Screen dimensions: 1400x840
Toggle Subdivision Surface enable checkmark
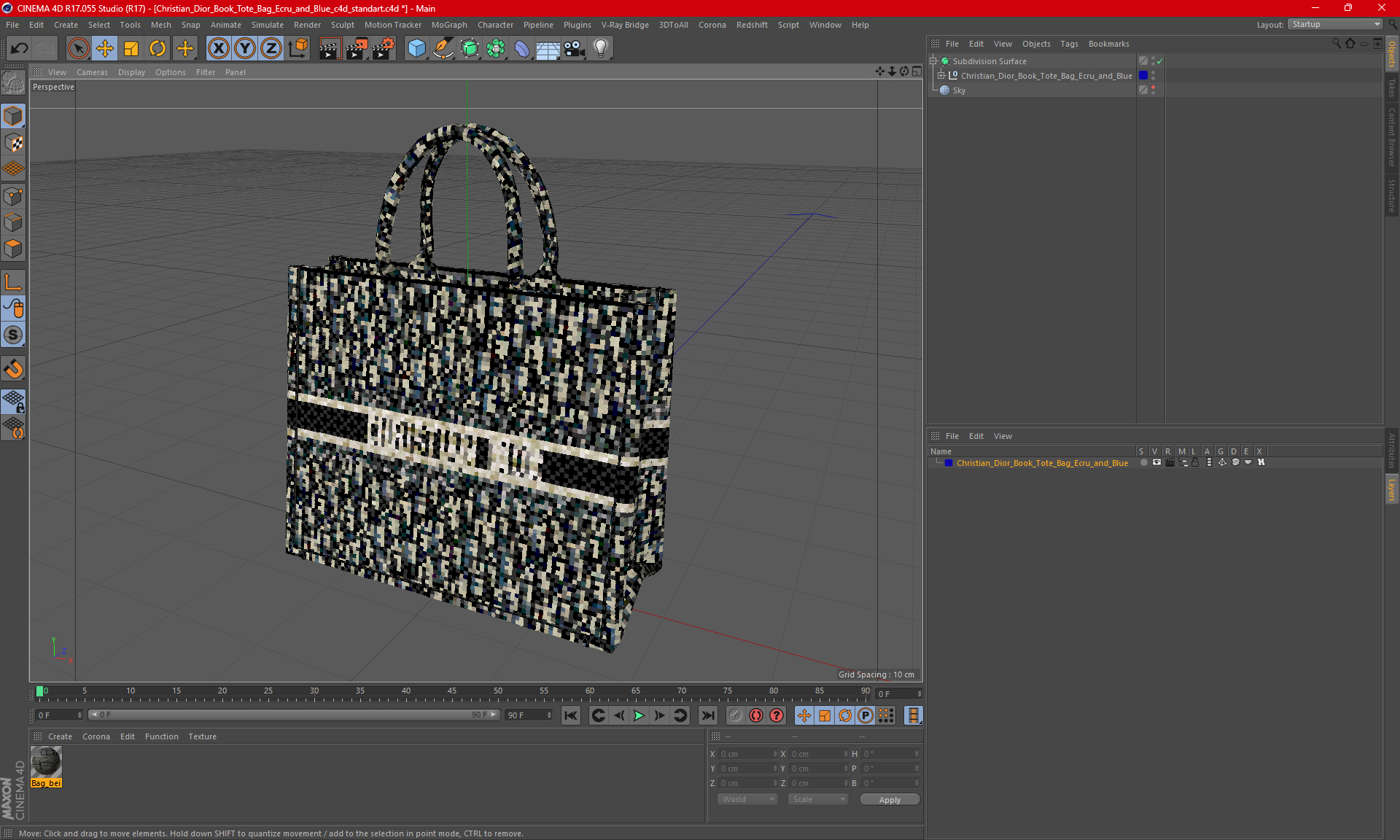(1159, 61)
